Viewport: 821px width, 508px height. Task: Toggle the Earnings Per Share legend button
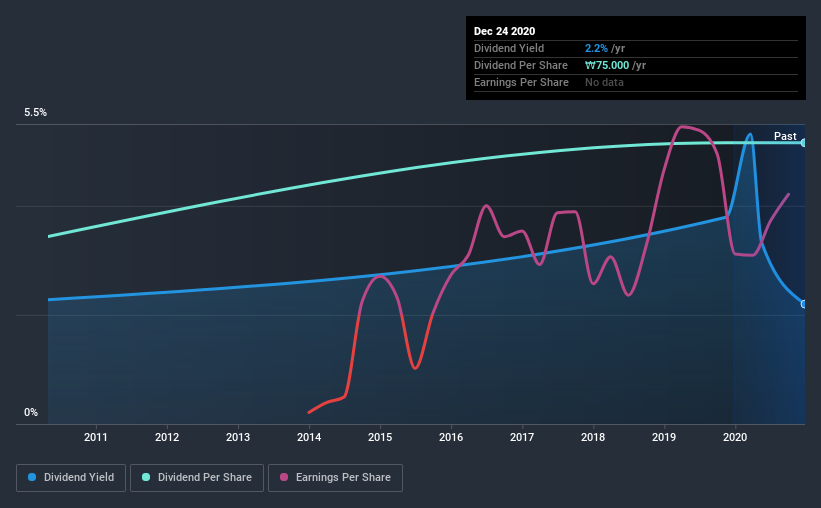click(x=335, y=478)
